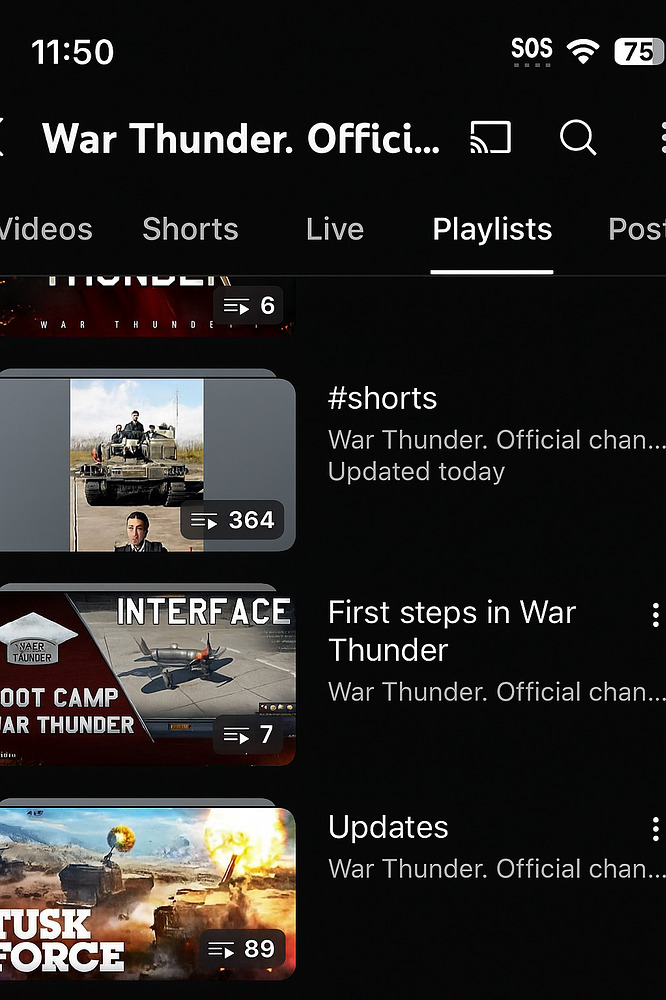Switch to the Shorts tab
666x1000 pixels.
point(190,229)
